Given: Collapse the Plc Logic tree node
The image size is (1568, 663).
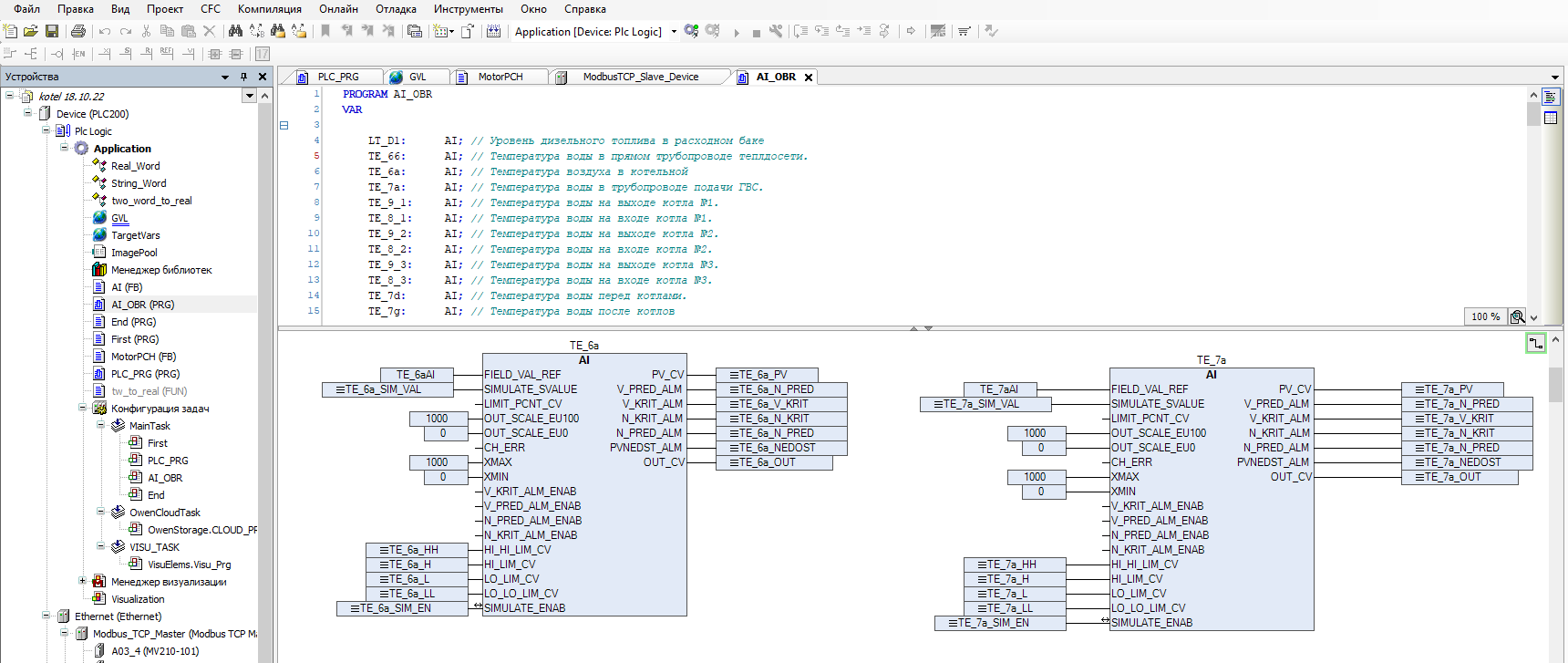Looking at the screenshot, I should point(46,130).
